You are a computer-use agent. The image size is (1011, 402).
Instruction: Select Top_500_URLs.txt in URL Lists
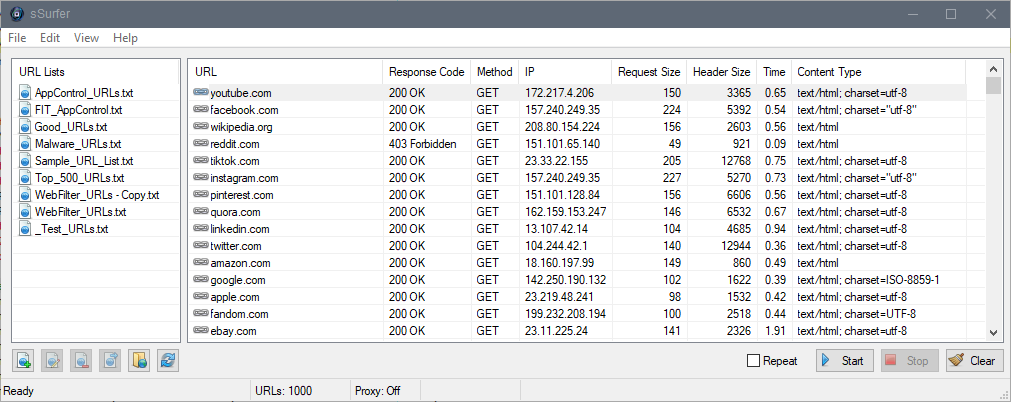[x=72, y=178]
